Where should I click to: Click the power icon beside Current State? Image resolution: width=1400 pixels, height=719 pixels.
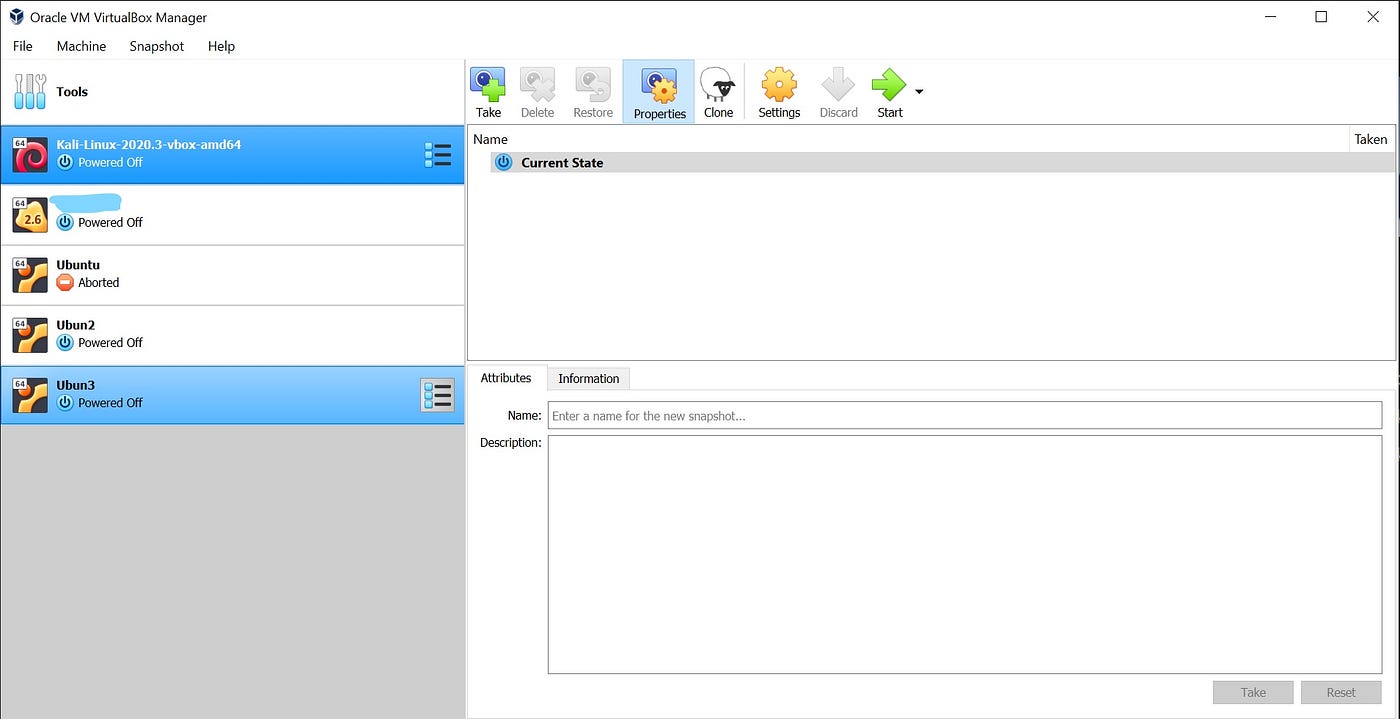tap(504, 162)
